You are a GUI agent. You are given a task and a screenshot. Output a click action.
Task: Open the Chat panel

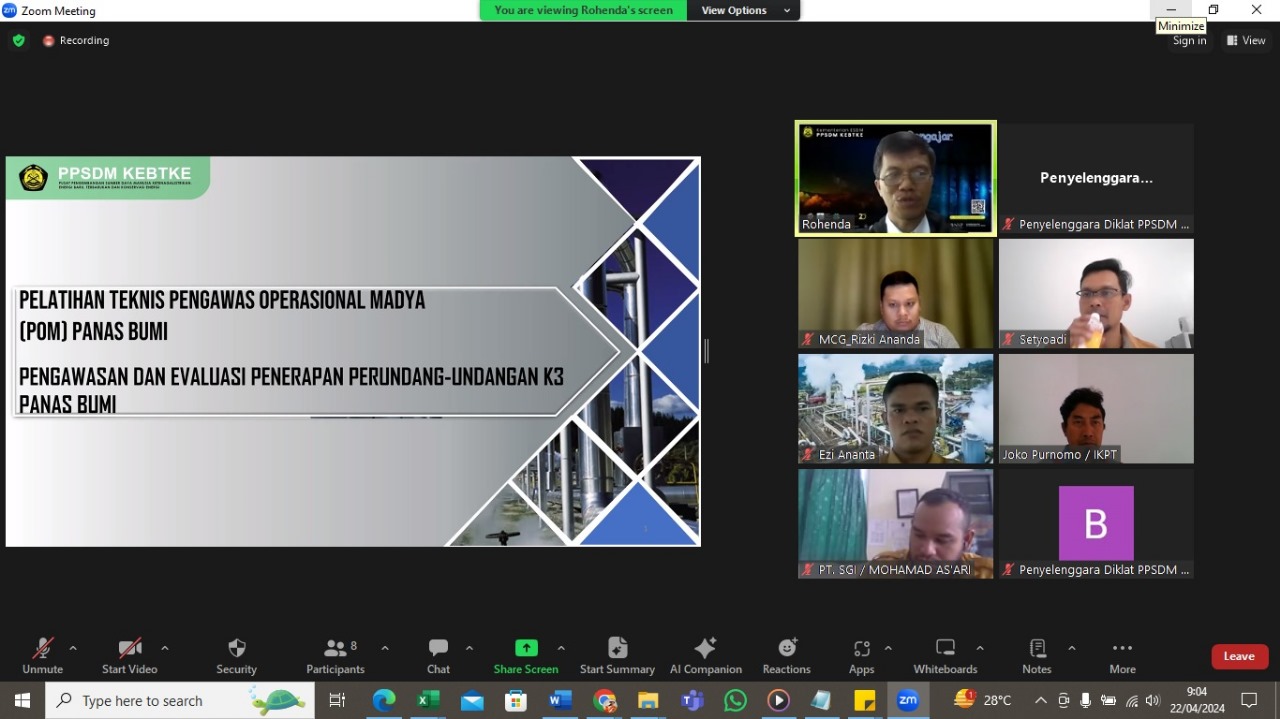tap(438, 655)
